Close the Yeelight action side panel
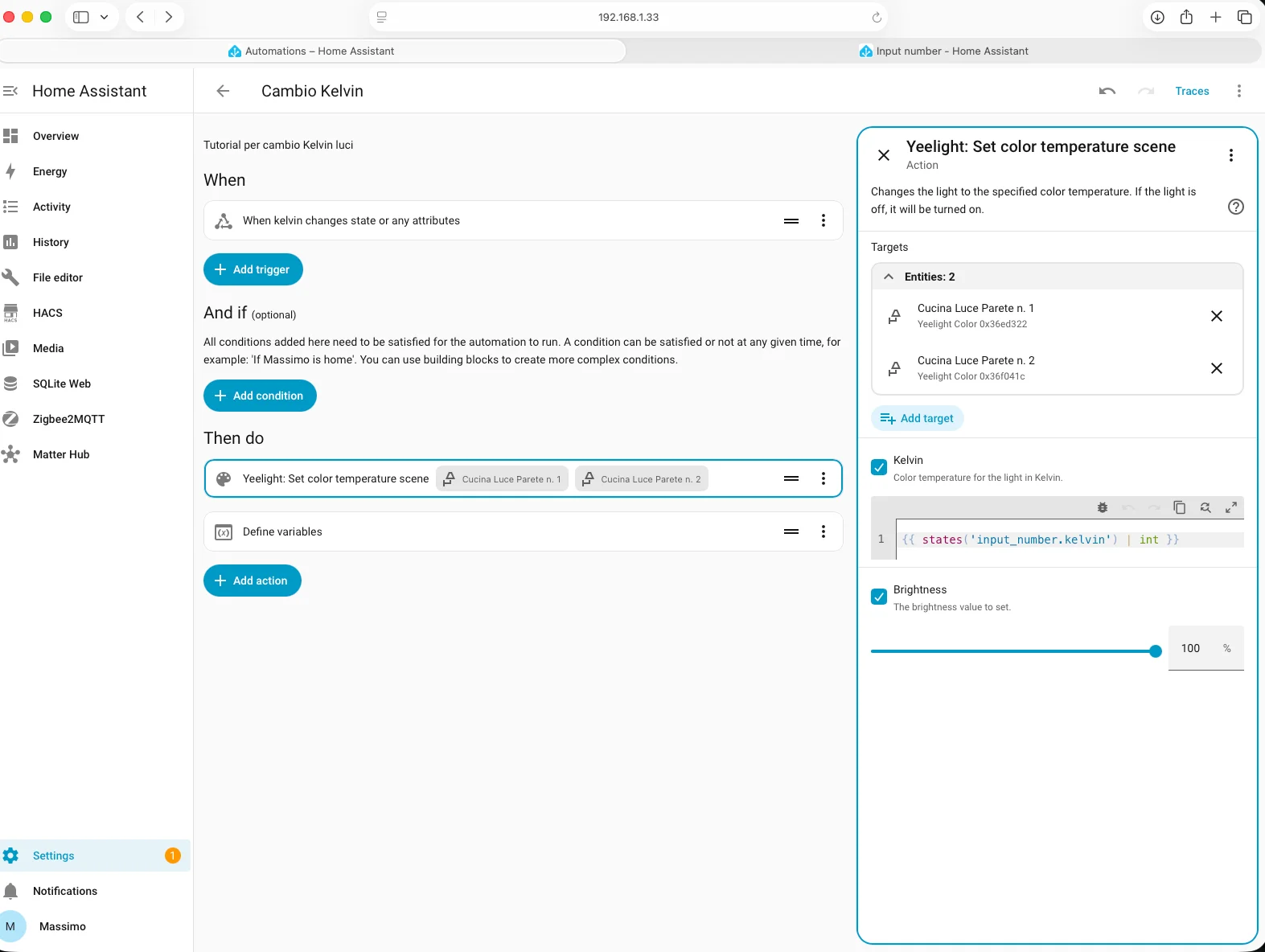The image size is (1265, 952). (884, 155)
